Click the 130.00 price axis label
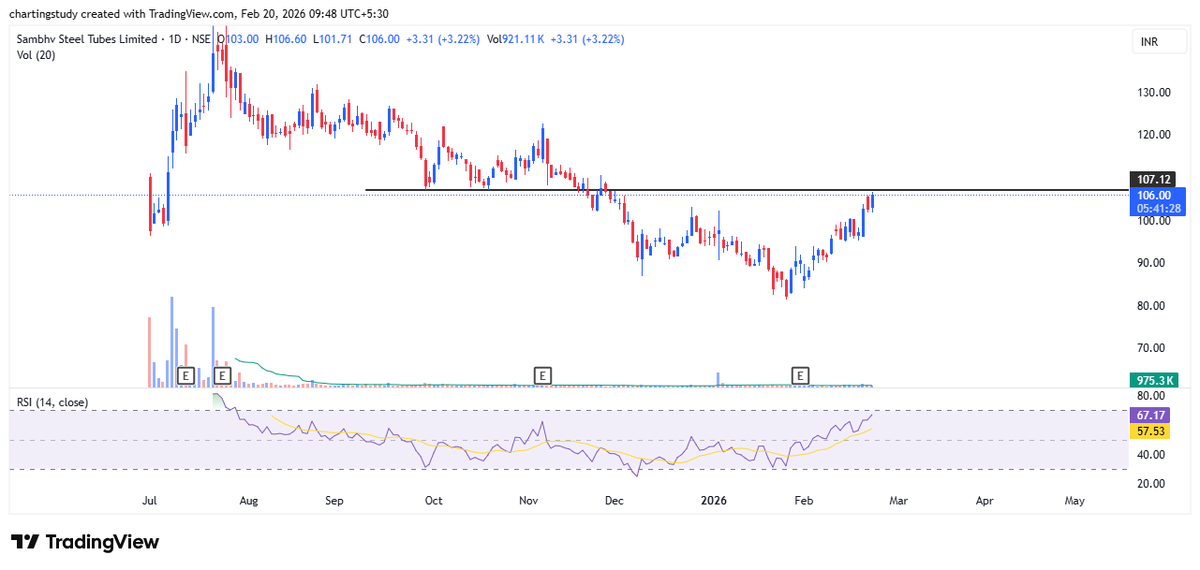Screen dimensions: 1200x570 (x=1154, y=93)
